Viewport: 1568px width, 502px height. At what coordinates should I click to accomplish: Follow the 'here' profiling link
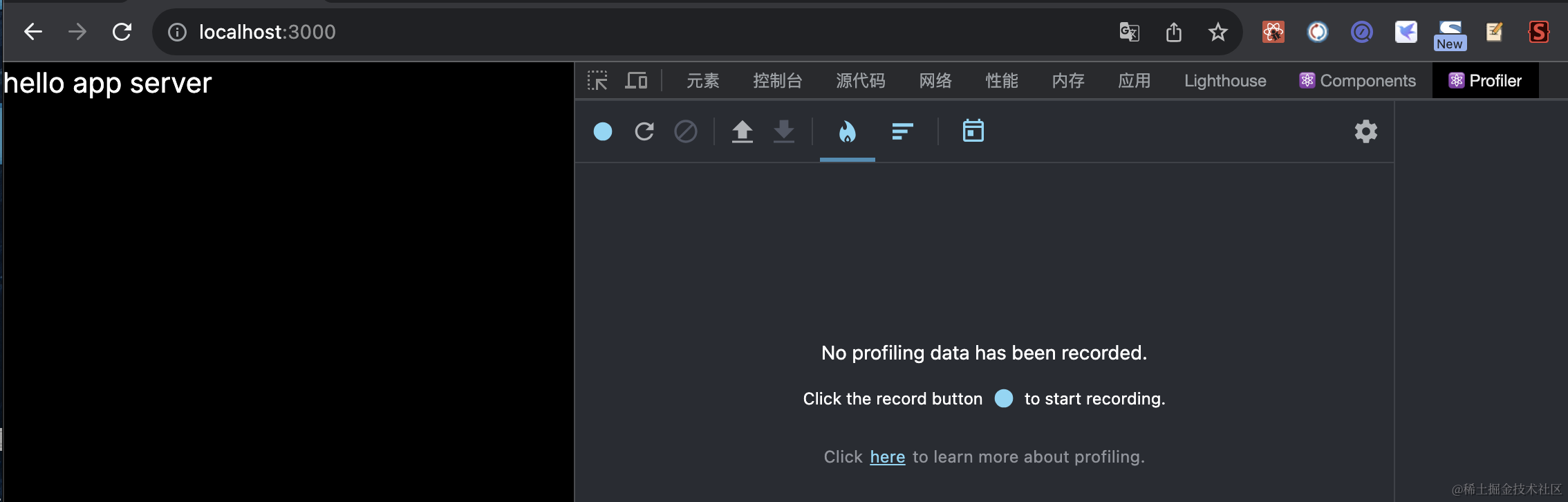coord(888,457)
